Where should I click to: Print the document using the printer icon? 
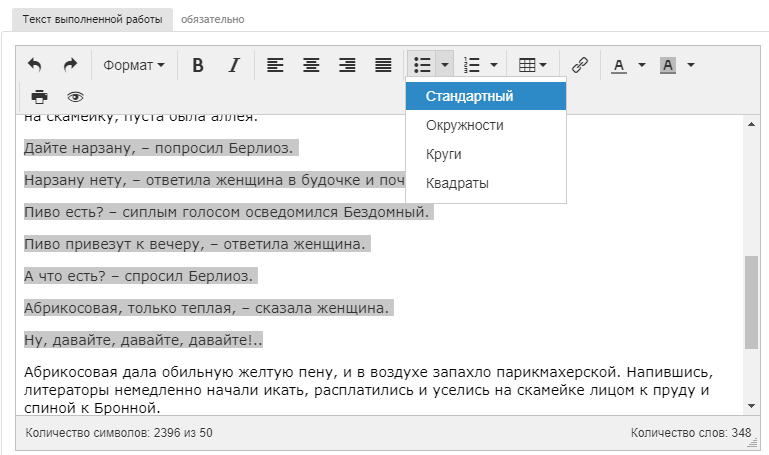coord(39,97)
